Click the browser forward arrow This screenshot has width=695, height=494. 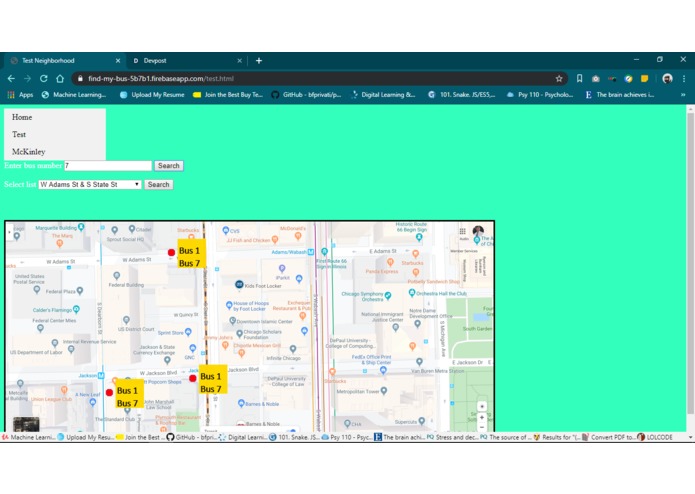(x=27, y=78)
